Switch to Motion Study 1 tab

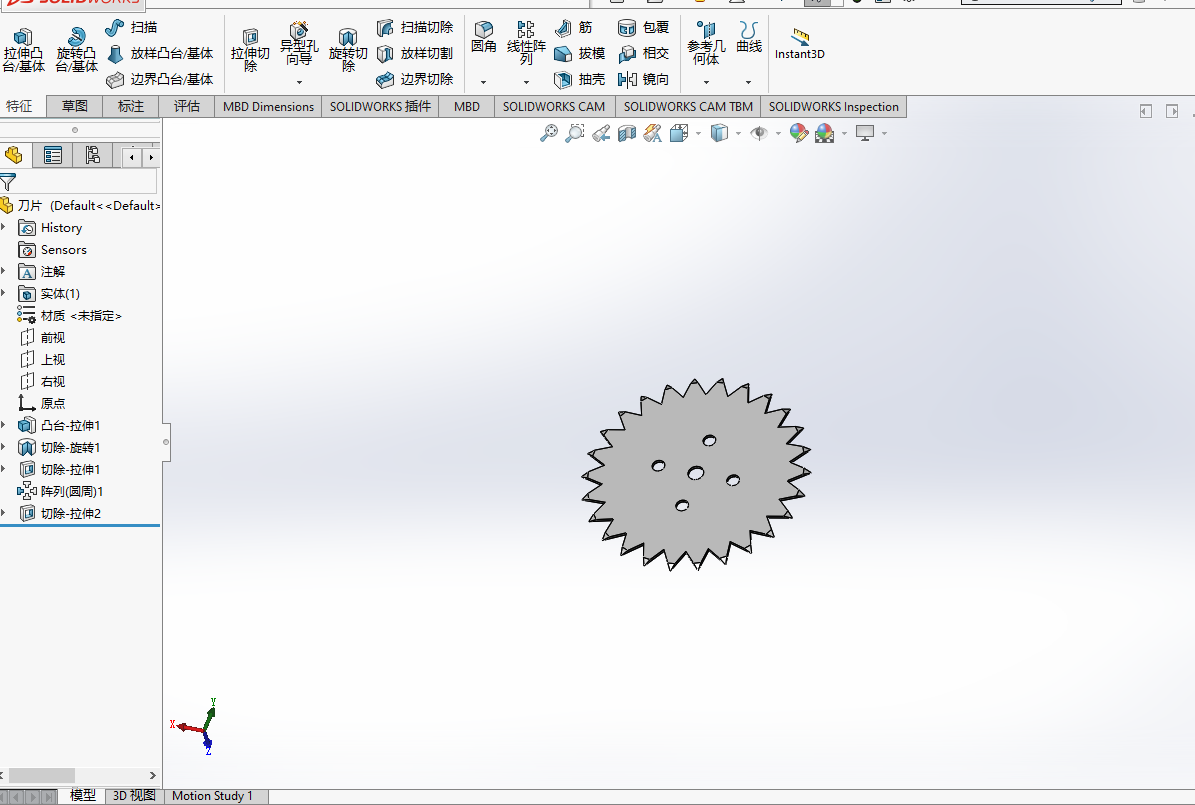tap(212, 796)
